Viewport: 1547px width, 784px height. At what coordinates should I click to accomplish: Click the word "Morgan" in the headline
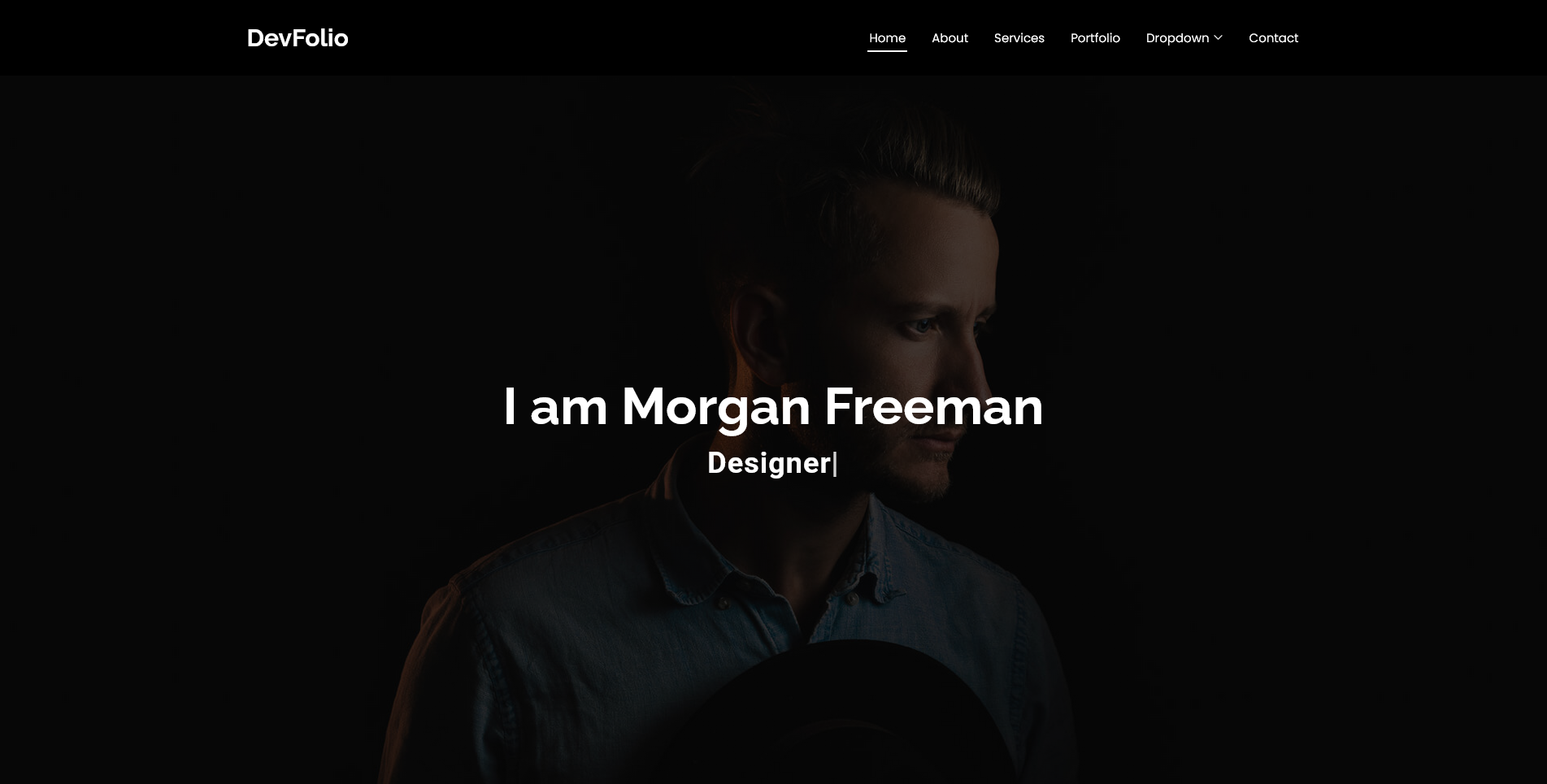(716, 408)
